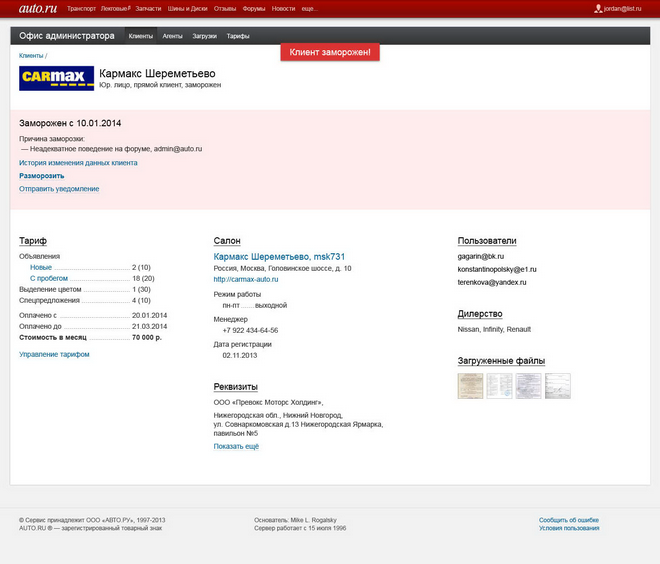Open Условия пользования footer link
Screen dimensions: 660x564
click(569, 528)
